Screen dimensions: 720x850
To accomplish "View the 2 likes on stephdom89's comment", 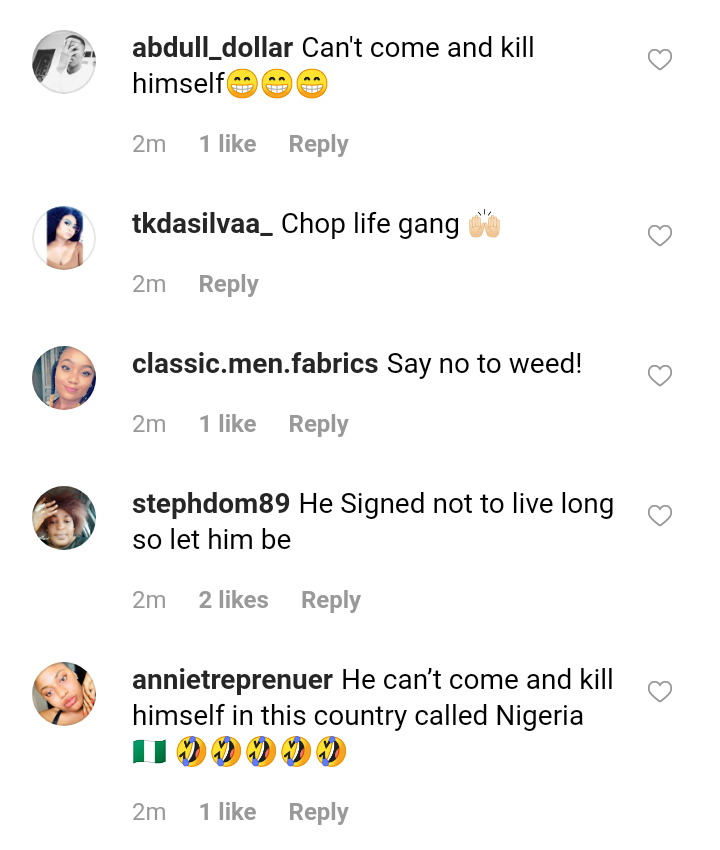I will [233, 600].
